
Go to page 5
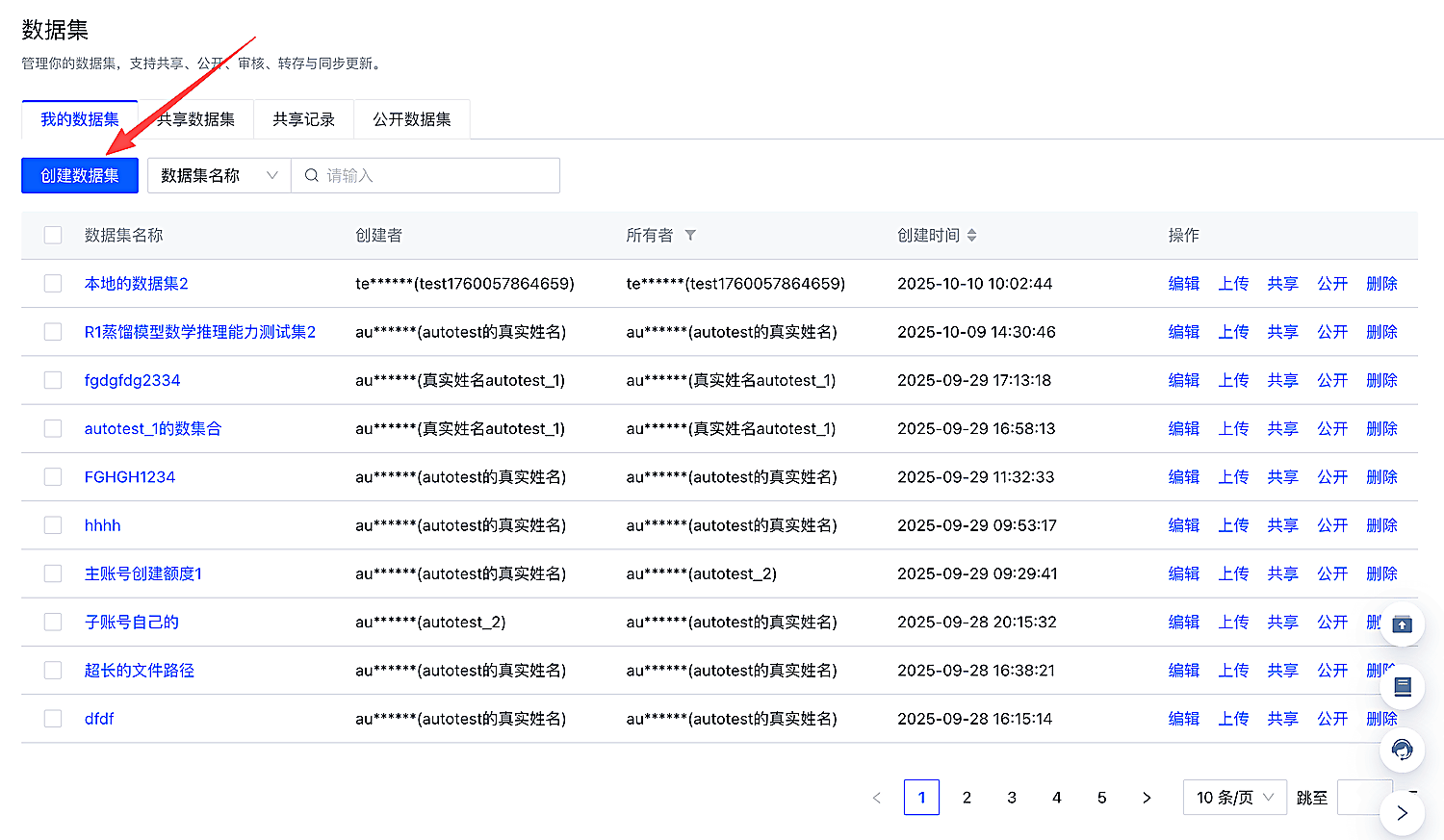tap(1102, 798)
